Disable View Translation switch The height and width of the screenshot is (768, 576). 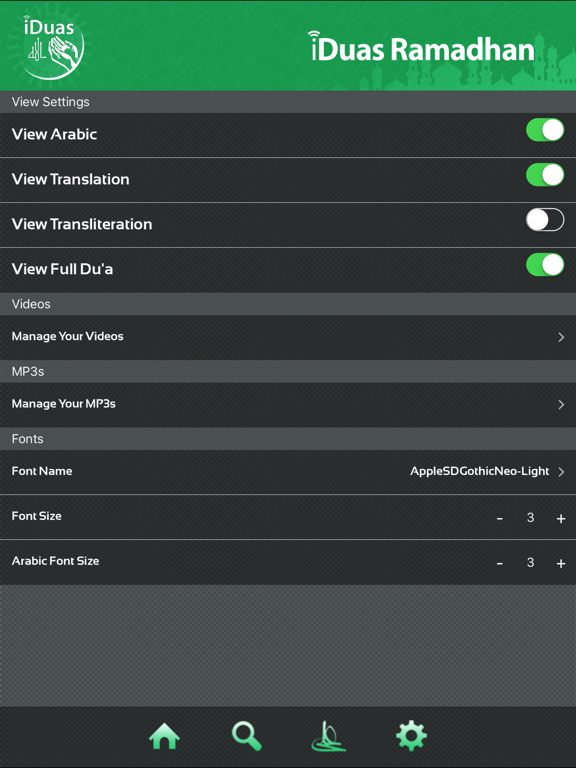pyautogui.click(x=545, y=175)
